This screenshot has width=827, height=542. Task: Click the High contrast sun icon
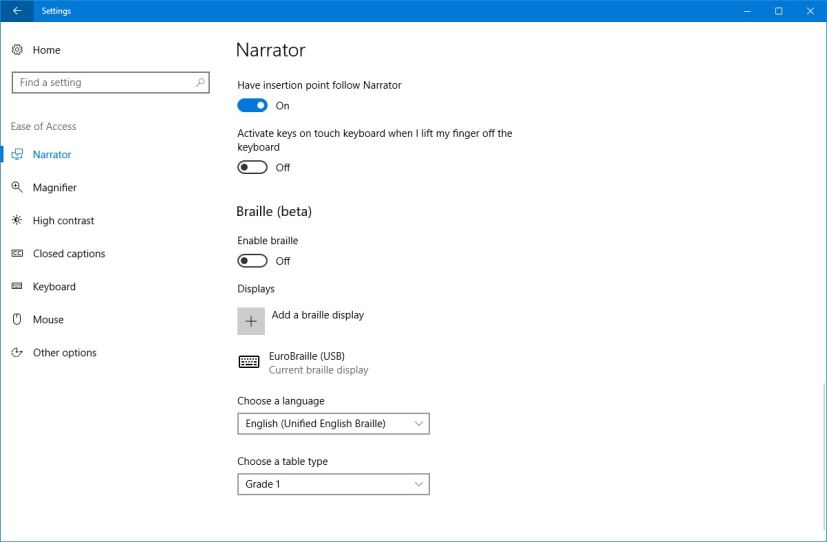point(17,220)
